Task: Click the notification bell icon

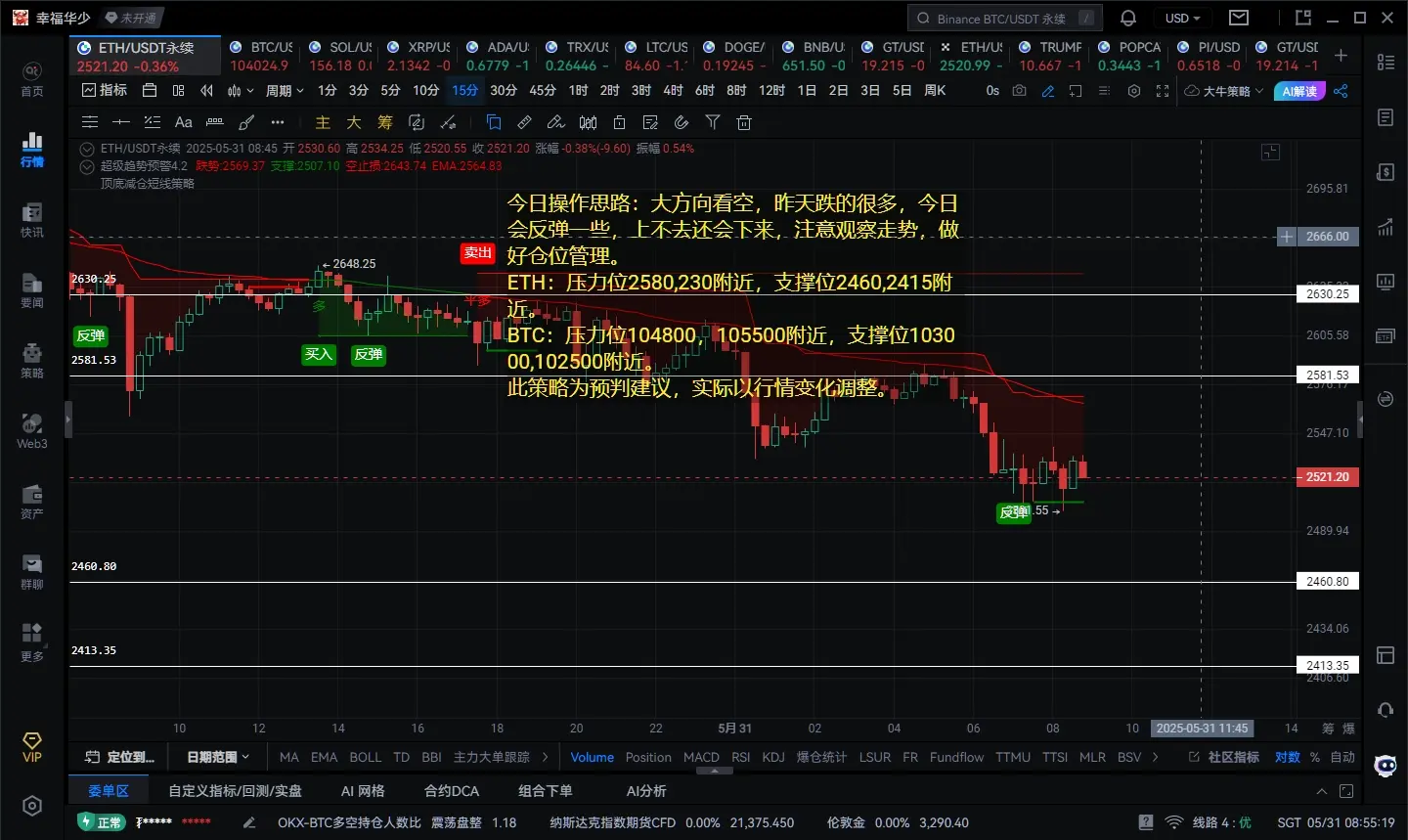Action: coord(1127,18)
